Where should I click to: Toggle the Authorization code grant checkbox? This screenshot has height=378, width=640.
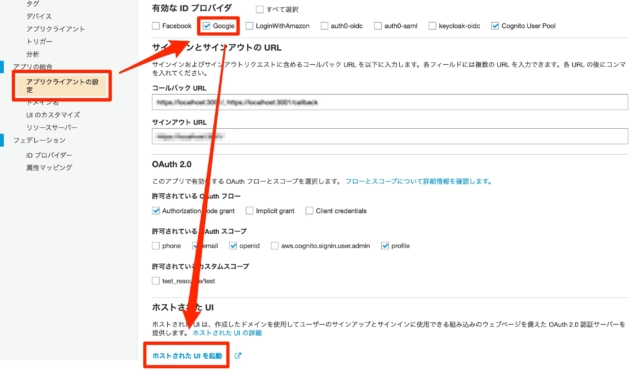[x=156, y=211]
